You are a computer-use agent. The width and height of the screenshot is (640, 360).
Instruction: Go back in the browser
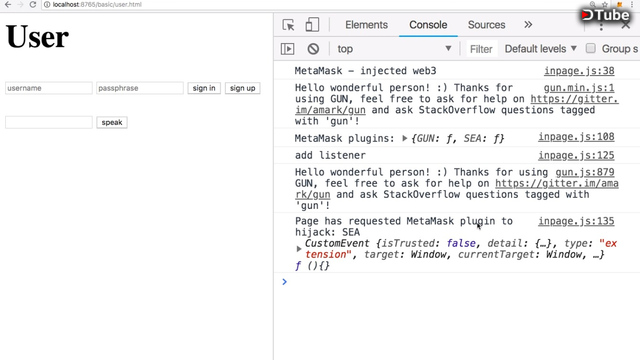pyautogui.click(x=8, y=4)
